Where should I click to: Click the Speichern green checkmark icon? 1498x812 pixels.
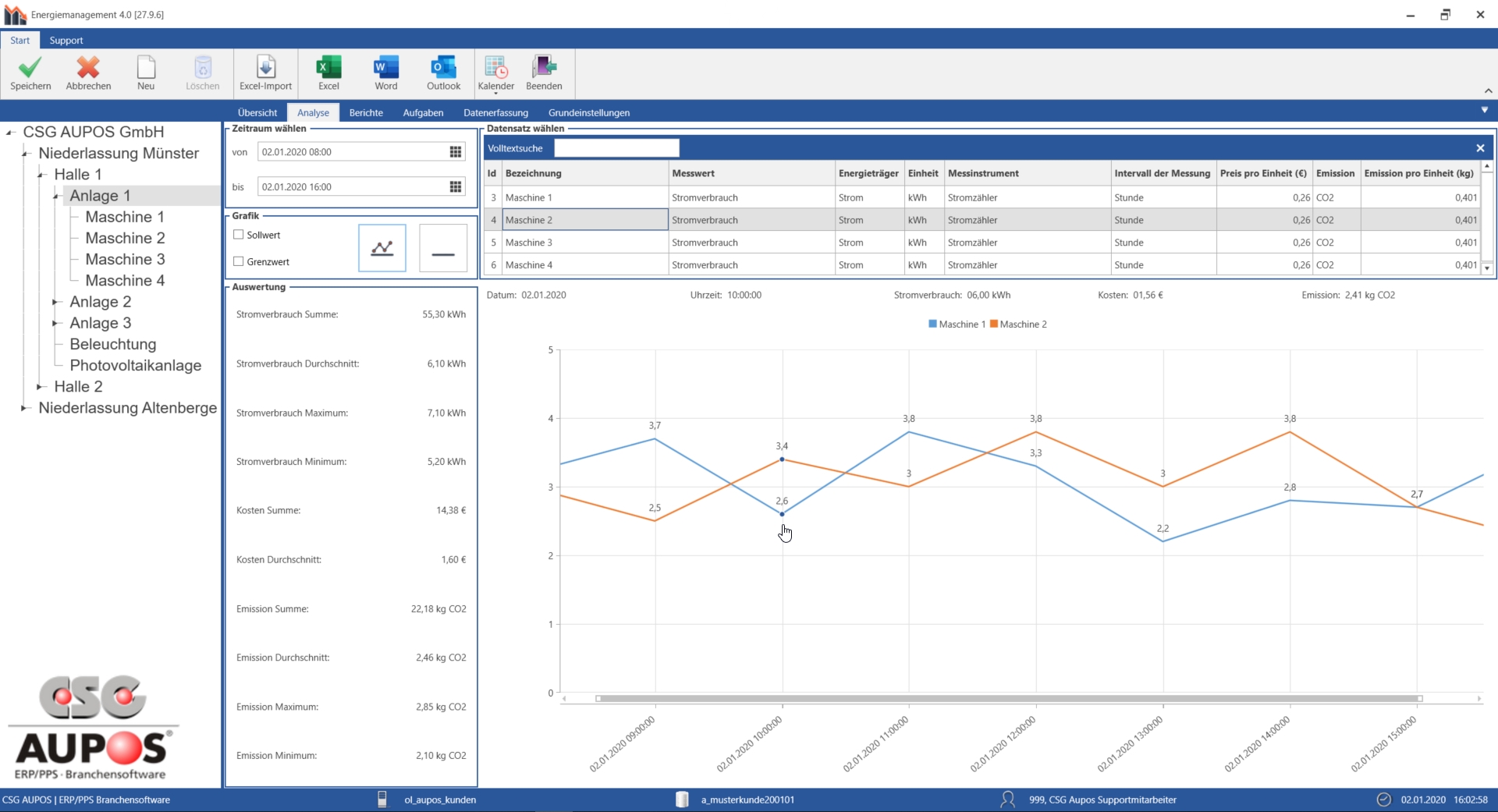[30, 68]
